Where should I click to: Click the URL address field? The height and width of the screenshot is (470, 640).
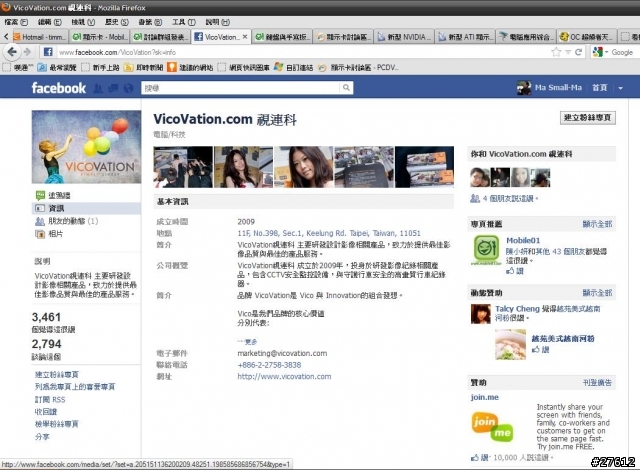302,52
